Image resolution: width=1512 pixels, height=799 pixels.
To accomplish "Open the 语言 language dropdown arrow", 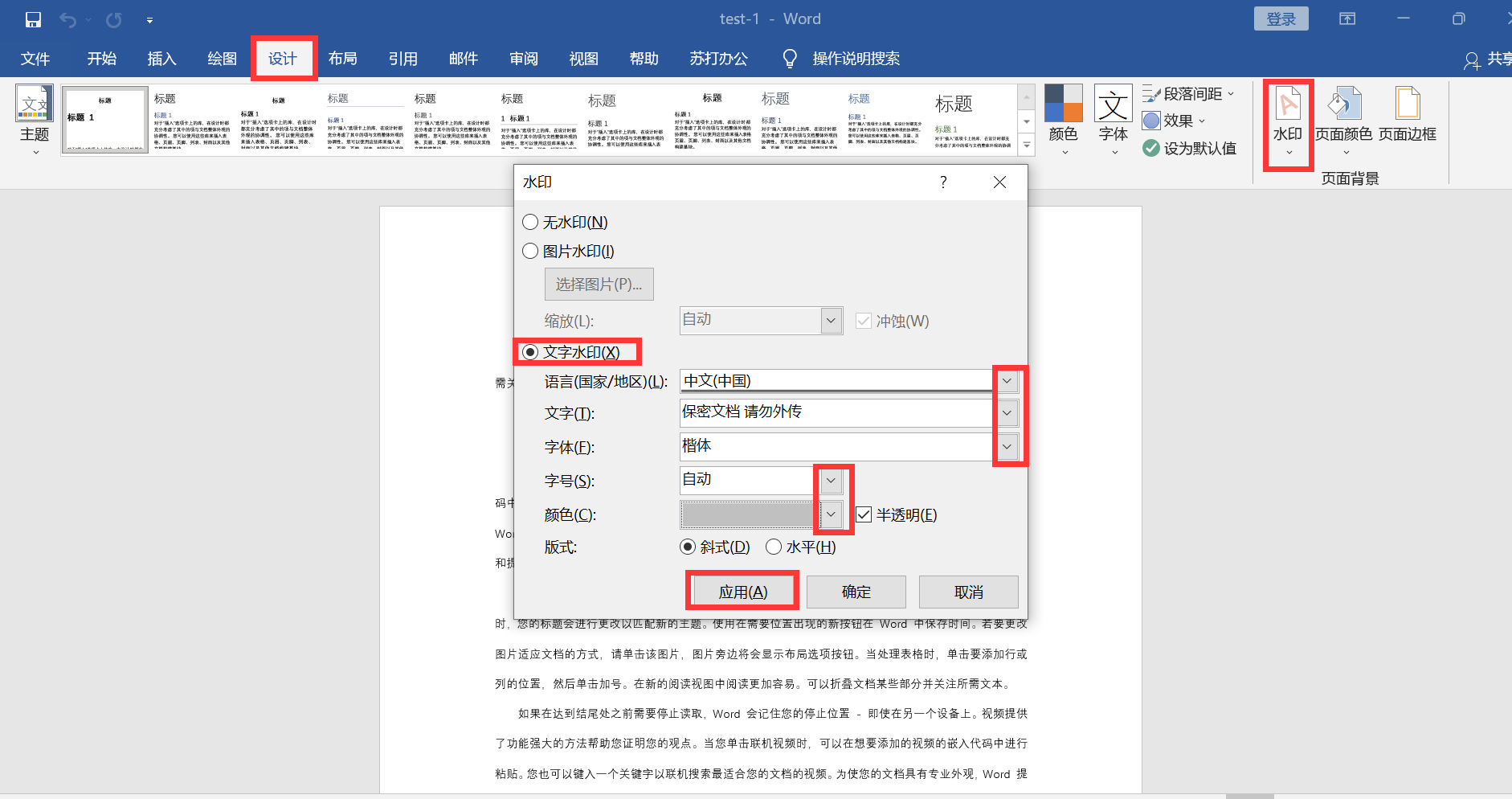I will click(1007, 380).
